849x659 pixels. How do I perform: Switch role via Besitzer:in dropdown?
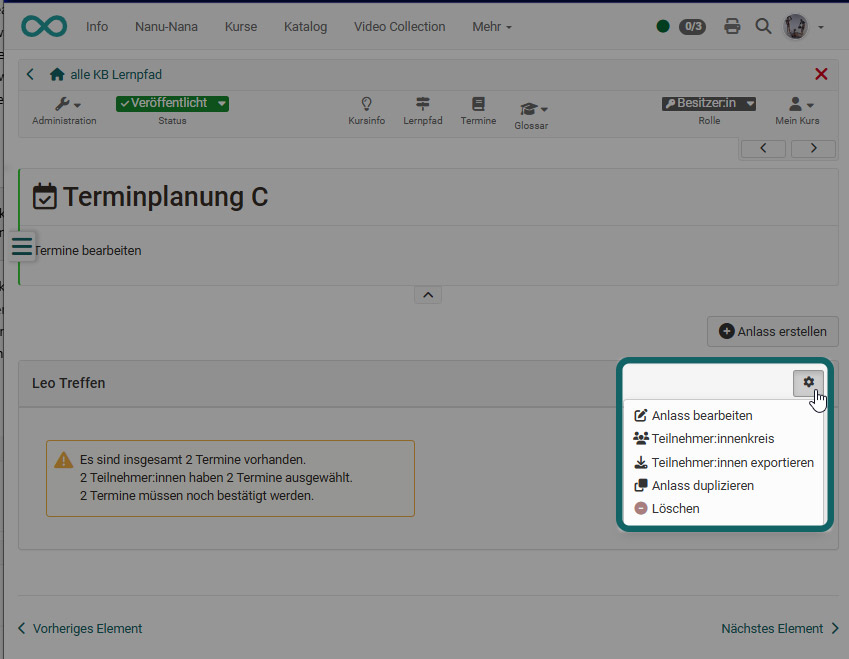click(709, 103)
